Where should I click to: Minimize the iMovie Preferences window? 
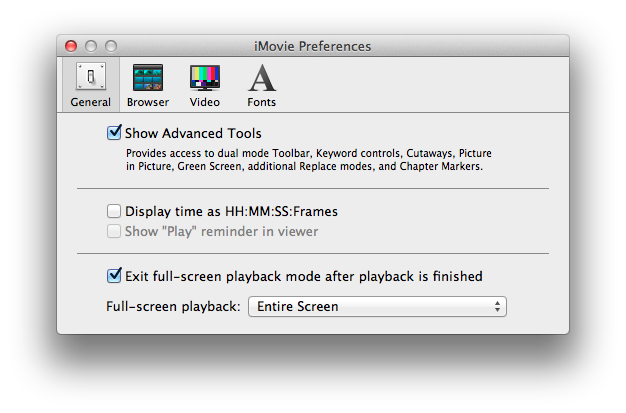pyautogui.click(x=91, y=46)
